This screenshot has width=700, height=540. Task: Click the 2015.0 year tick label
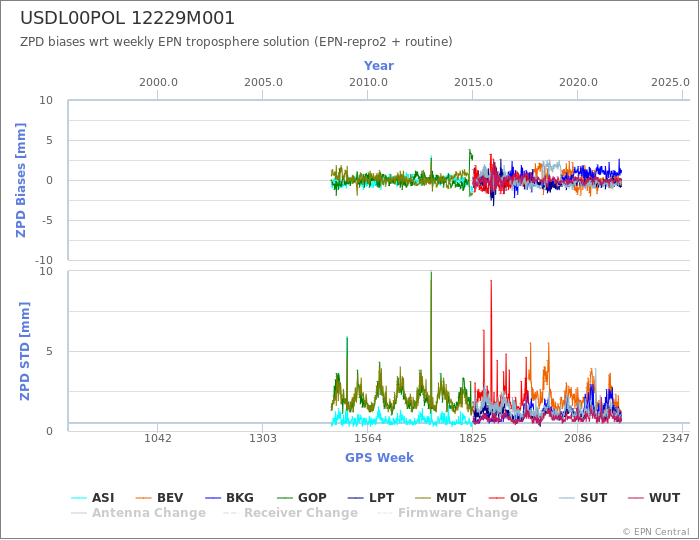[x=473, y=83]
